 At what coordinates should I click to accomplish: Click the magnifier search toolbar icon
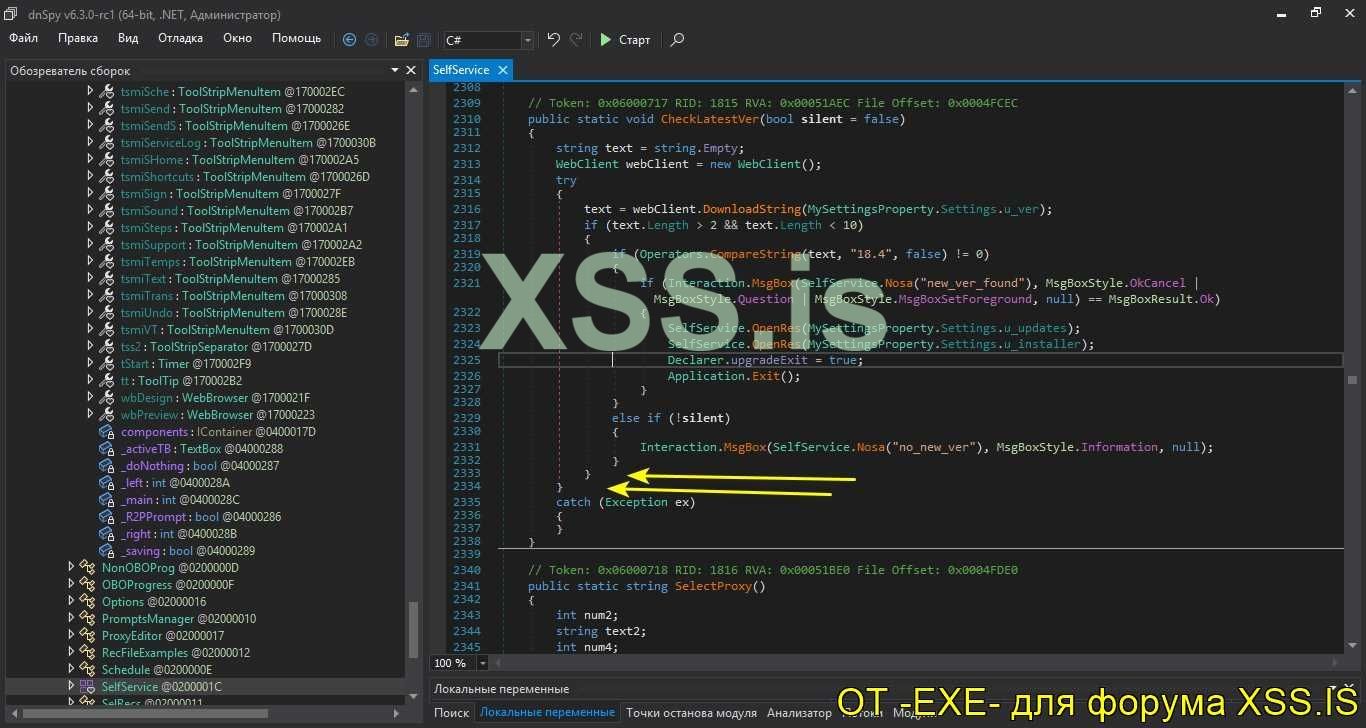677,40
